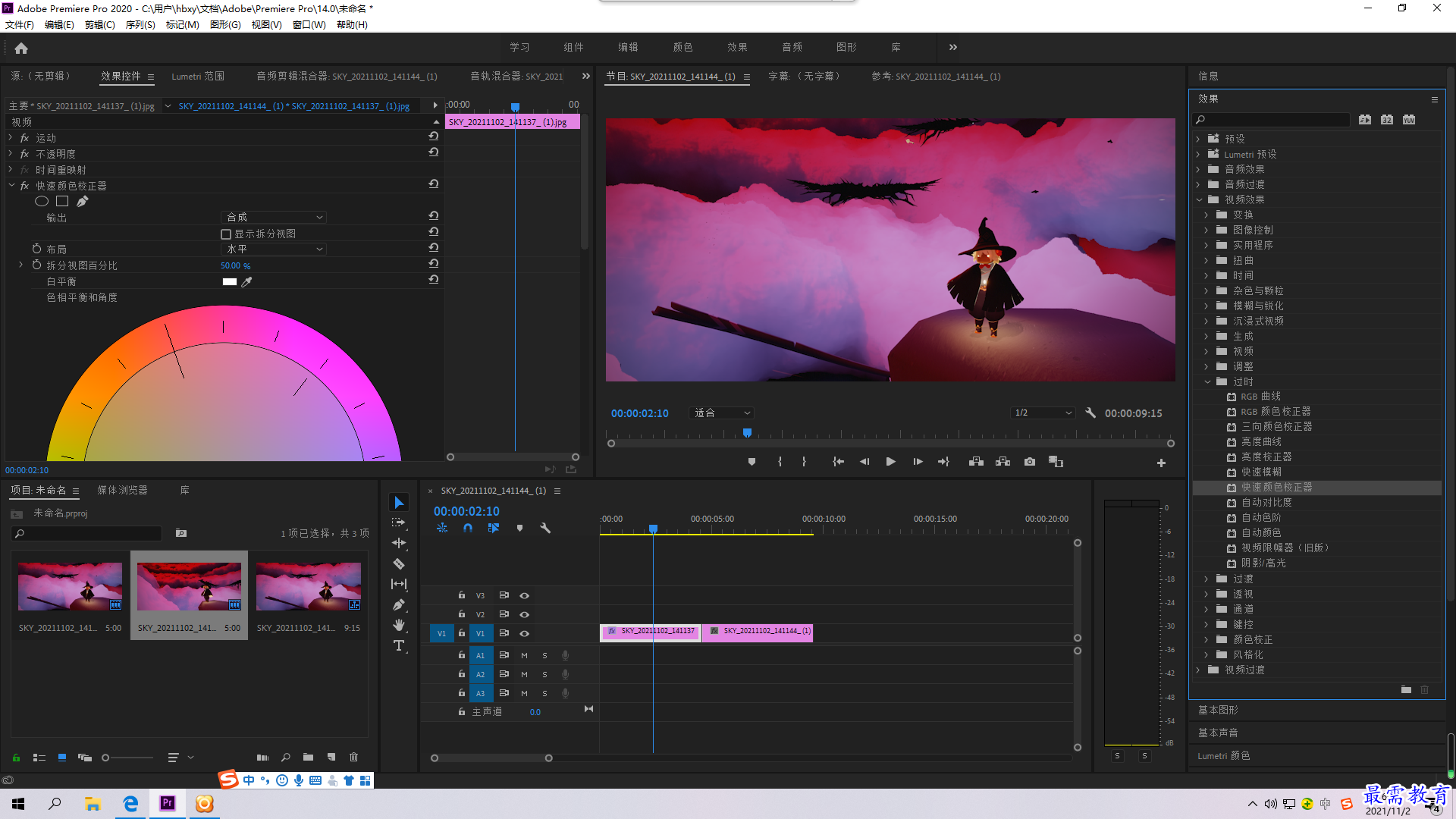
Task: Toggle the snap magnet in timeline
Action: (x=468, y=528)
